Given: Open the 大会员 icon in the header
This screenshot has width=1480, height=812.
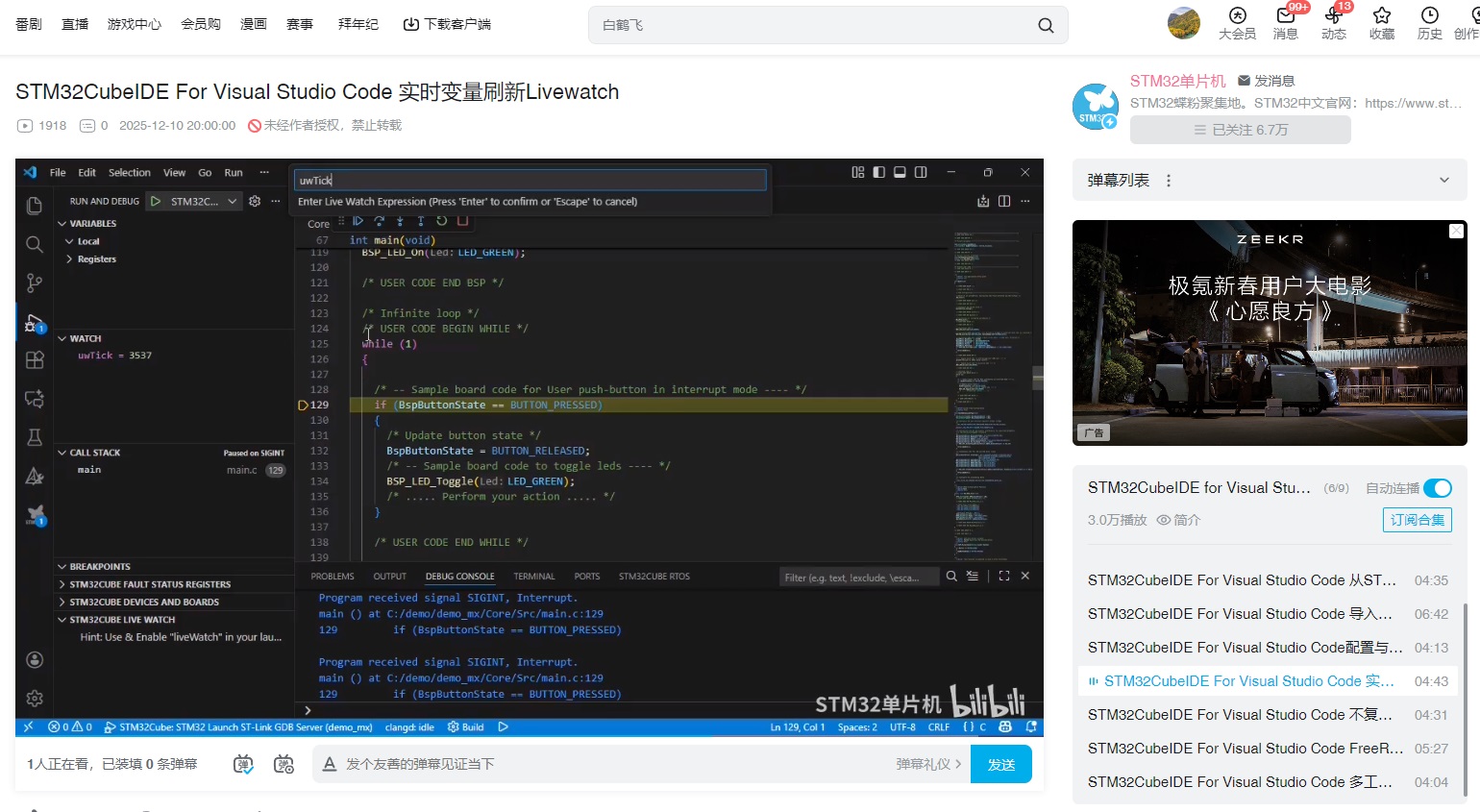Looking at the screenshot, I should point(1237,23).
